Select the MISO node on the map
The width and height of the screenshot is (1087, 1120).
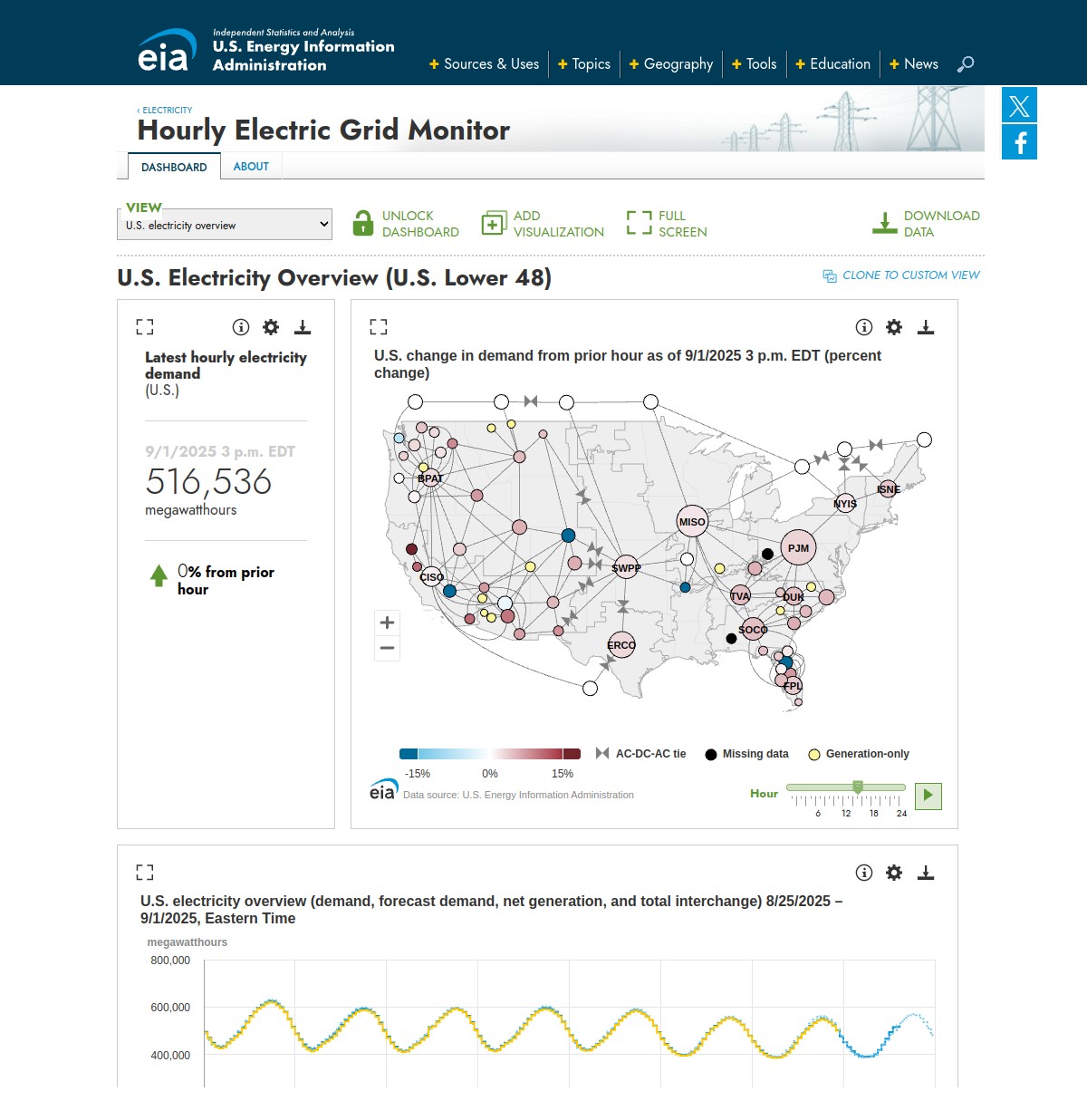coord(692,521)
